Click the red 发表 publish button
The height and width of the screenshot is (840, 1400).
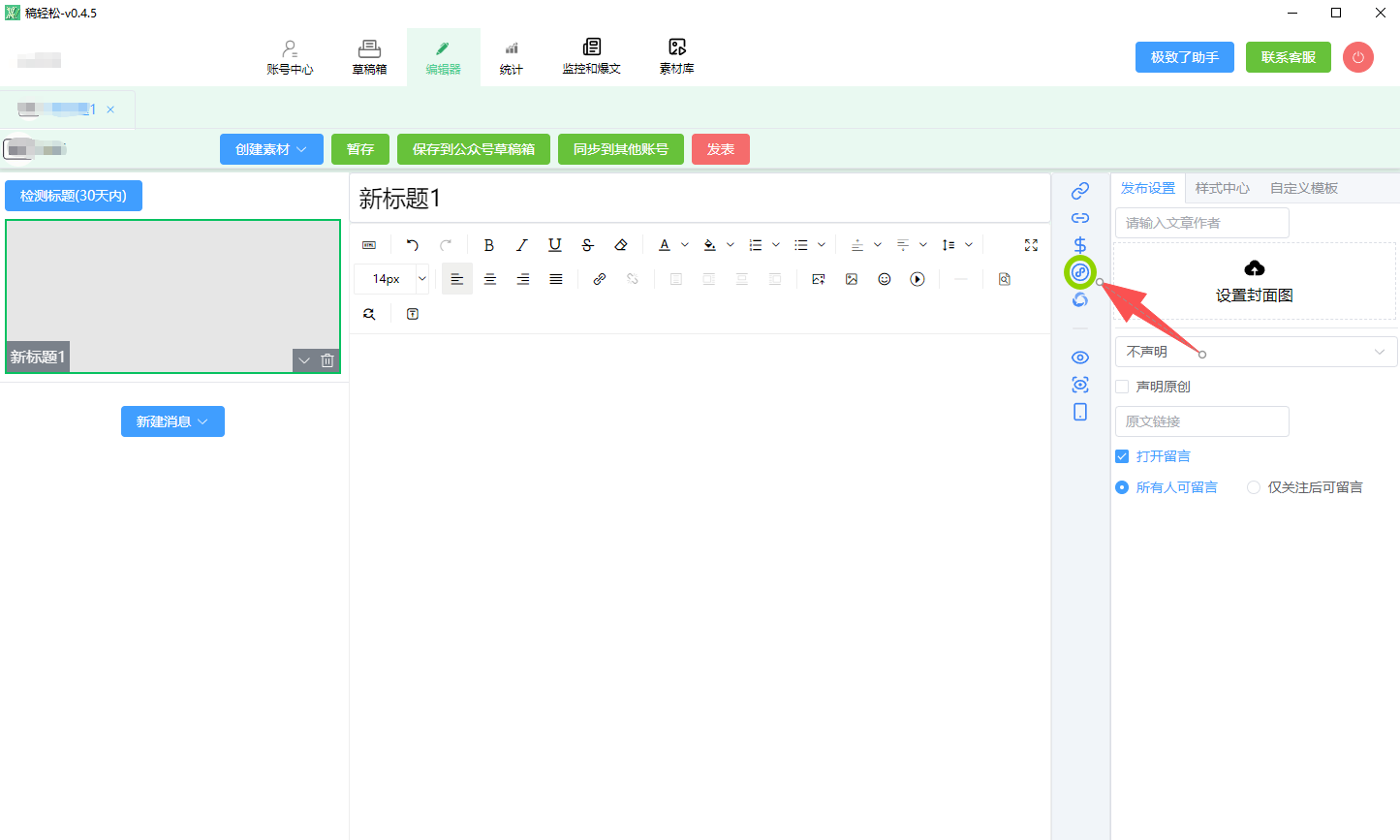[x=721, y=149]
